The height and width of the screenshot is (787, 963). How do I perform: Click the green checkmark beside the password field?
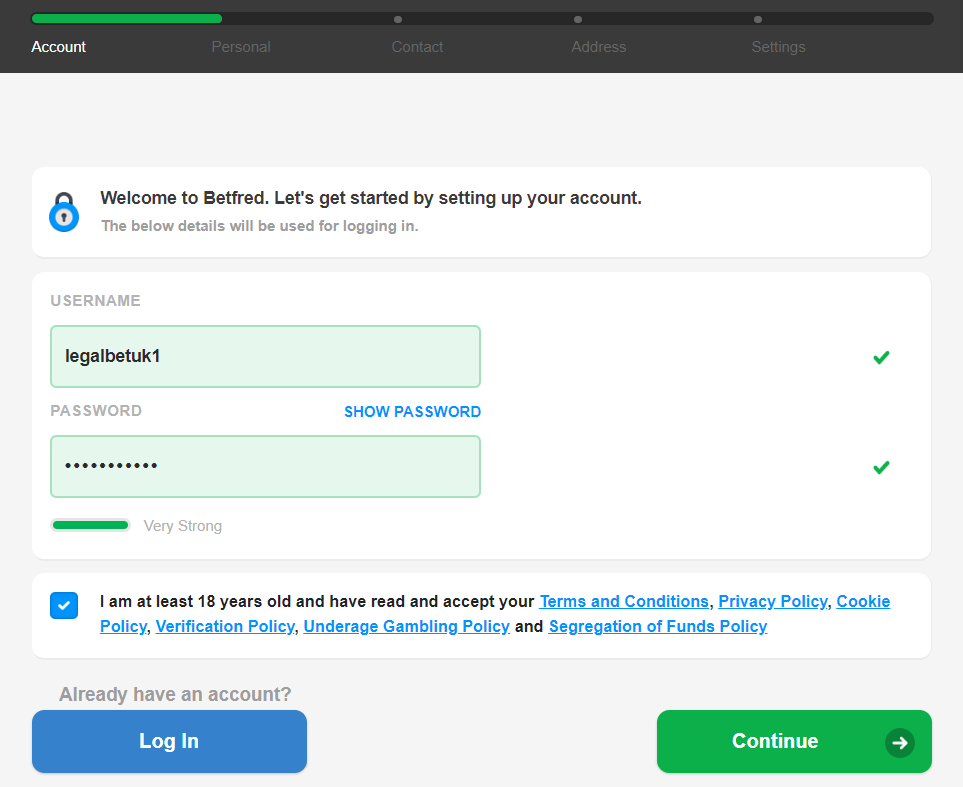(x=881, y=468)
